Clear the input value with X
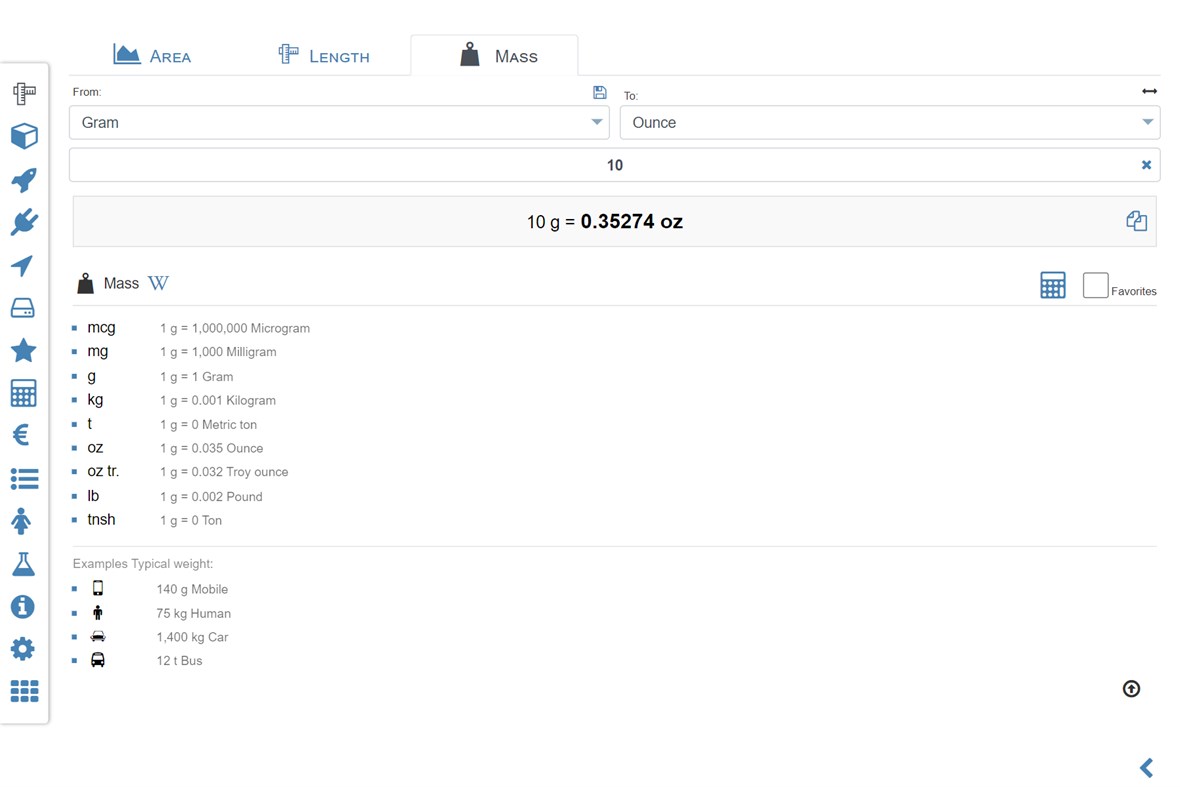This screenshot has height=787, width=1180. tap(1146, 165)
